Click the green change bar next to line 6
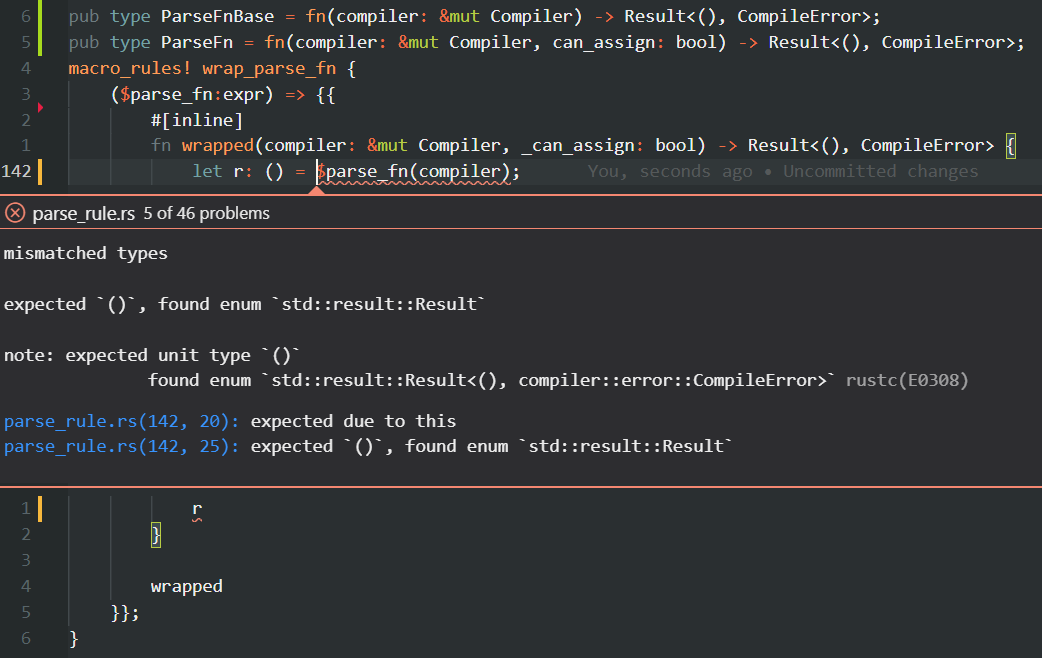The height and width of the screenshot is (658, 1042). pyautogui.click(x=39, y=16)
